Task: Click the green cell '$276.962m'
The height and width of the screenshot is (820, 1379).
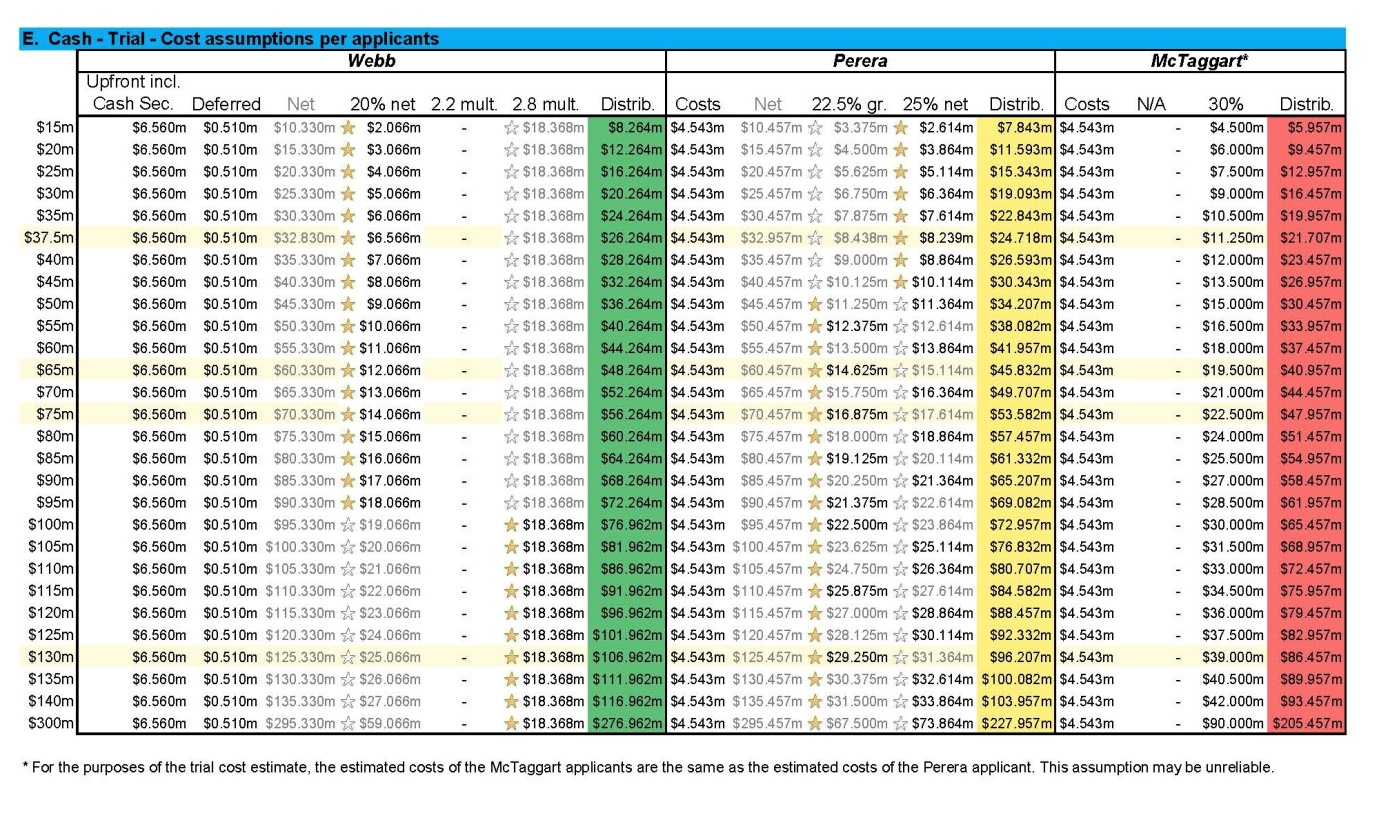Action: [627, 724]
